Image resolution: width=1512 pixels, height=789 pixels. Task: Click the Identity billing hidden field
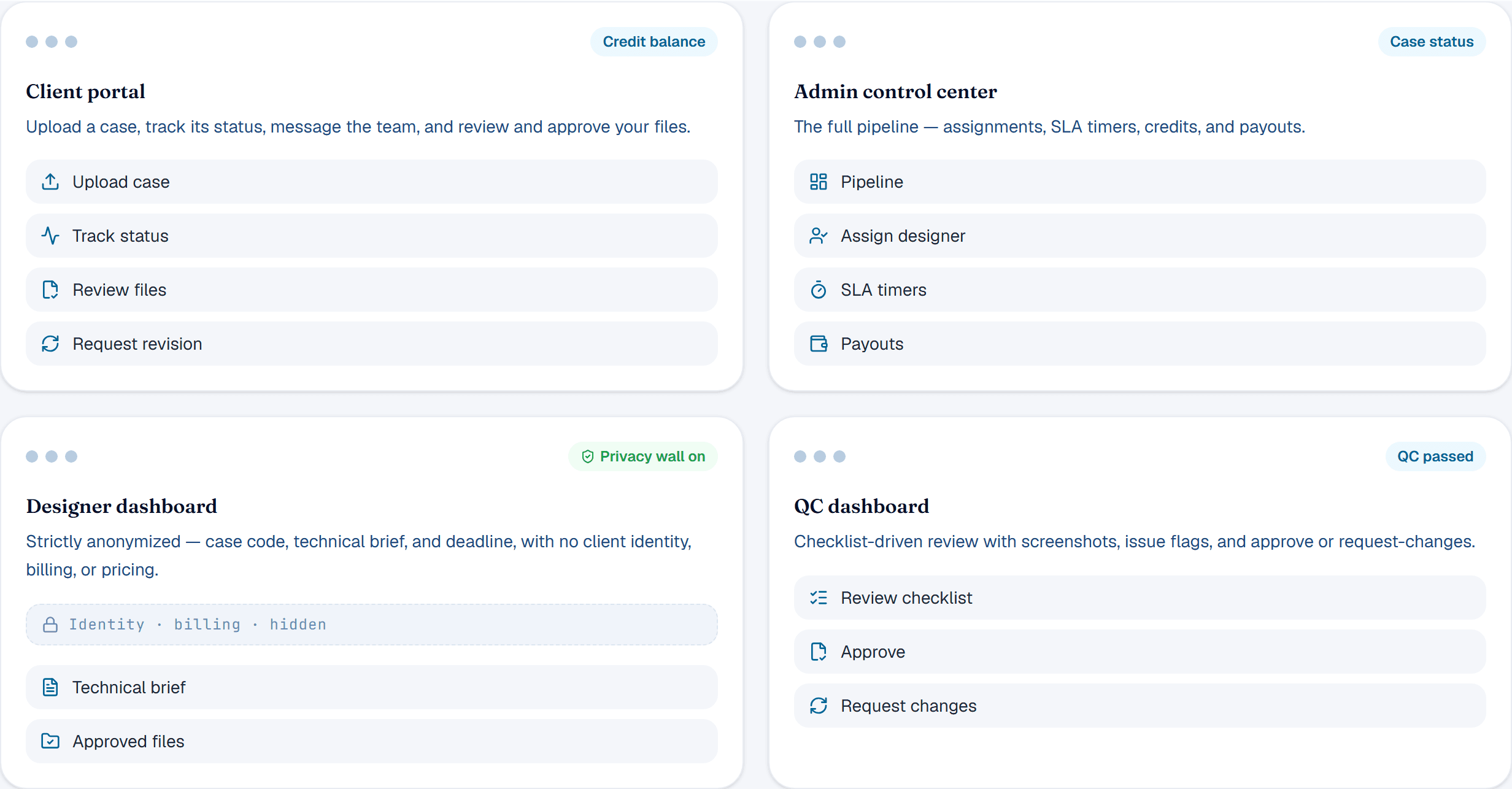pyautogui.click(x=372, y=625)
